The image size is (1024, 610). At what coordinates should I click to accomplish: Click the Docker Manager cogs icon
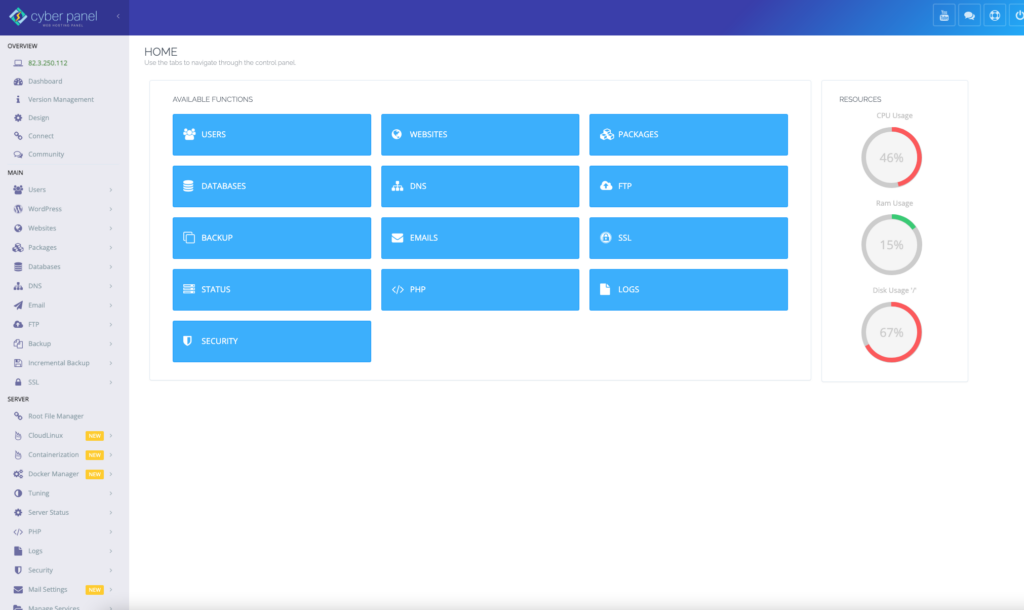pyautogui.click(x=18, y=474)
